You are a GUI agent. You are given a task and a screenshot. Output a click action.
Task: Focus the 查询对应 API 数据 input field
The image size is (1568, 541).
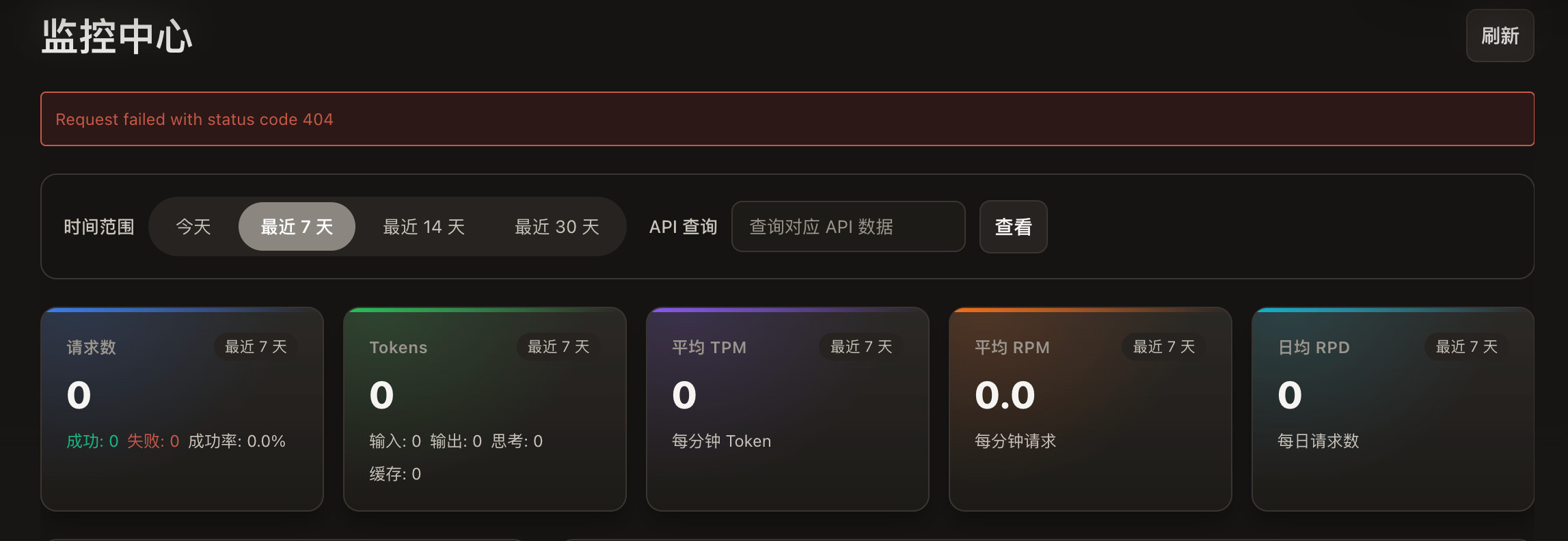(848, 227)
